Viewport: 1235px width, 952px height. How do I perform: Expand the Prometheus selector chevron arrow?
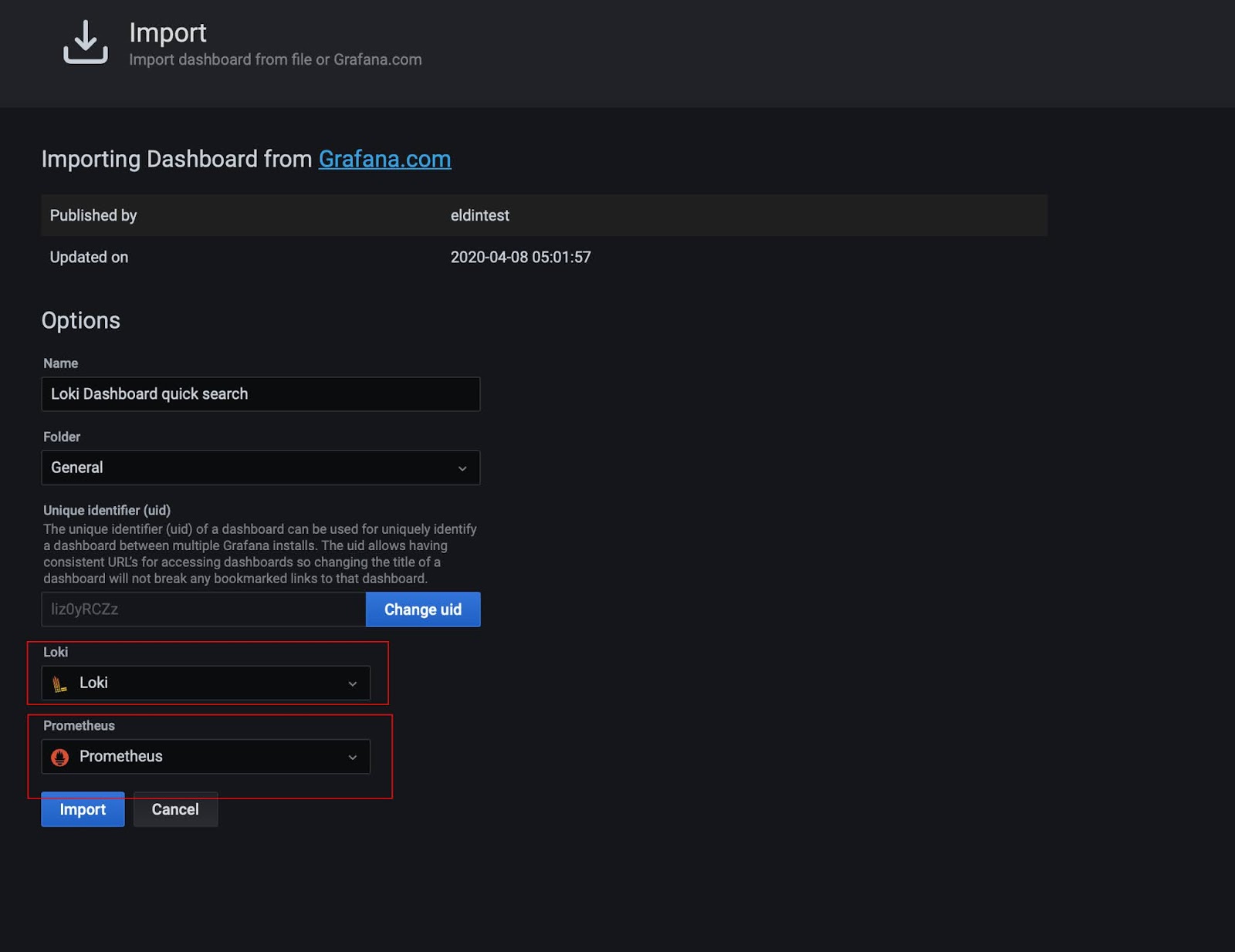[353, 758]
